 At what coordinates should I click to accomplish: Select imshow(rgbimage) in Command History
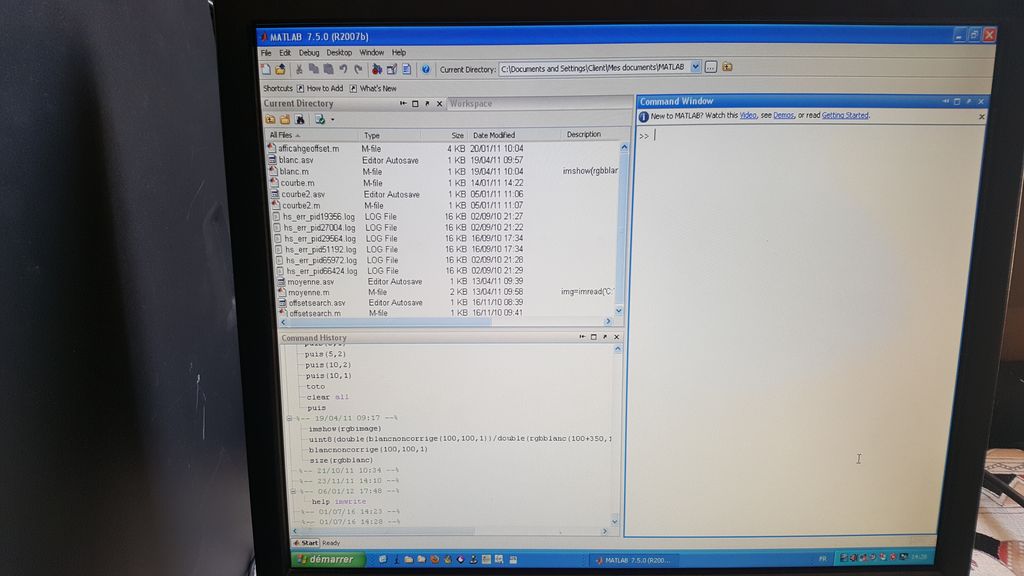[x=345, y=429]
